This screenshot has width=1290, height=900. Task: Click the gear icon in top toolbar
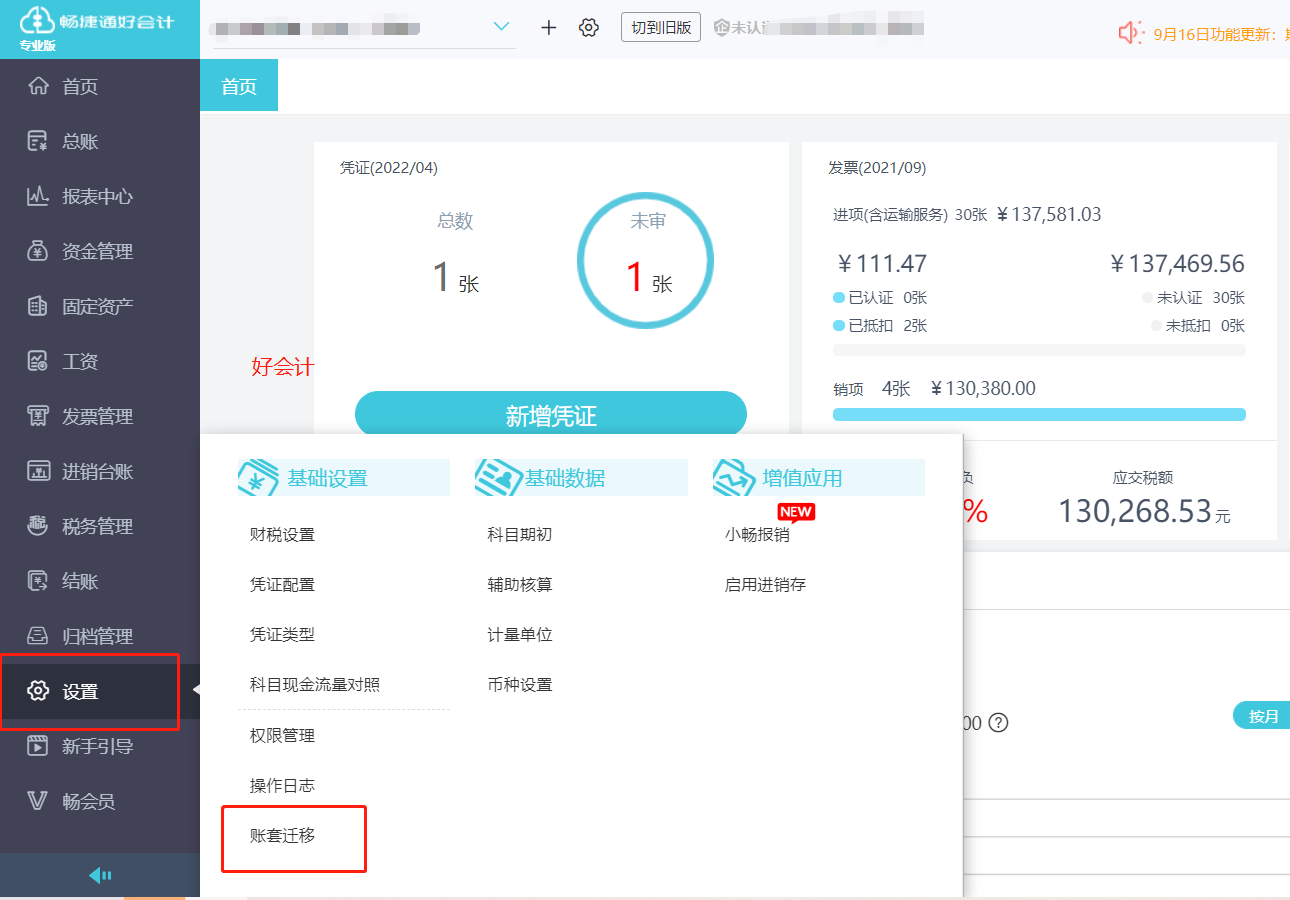(x=589, y=27)
